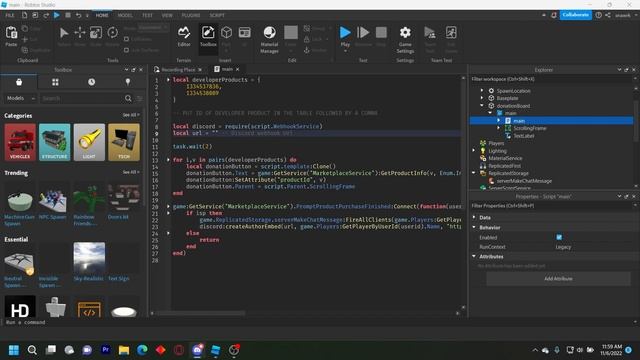Collapse donationBoard in Explorer
Screen dimensions: 640x360
482,105
